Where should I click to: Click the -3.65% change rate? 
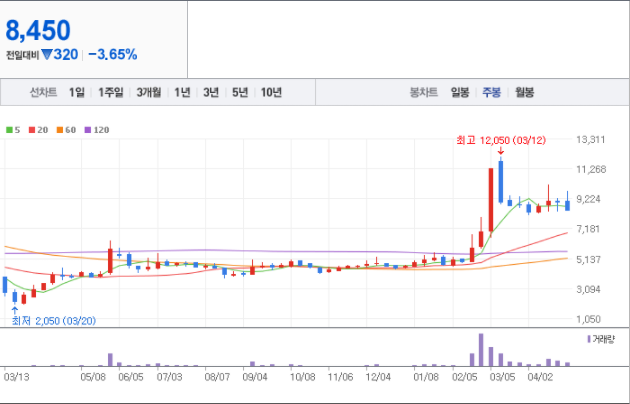(113, 54)
